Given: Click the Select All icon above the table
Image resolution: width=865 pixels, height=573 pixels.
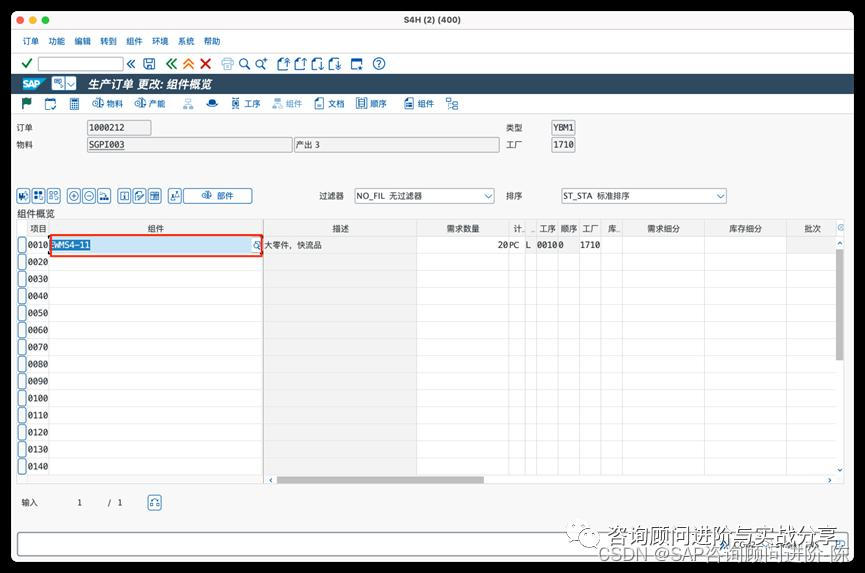Looking at the screenshot, I should click(x=38, y=196).
